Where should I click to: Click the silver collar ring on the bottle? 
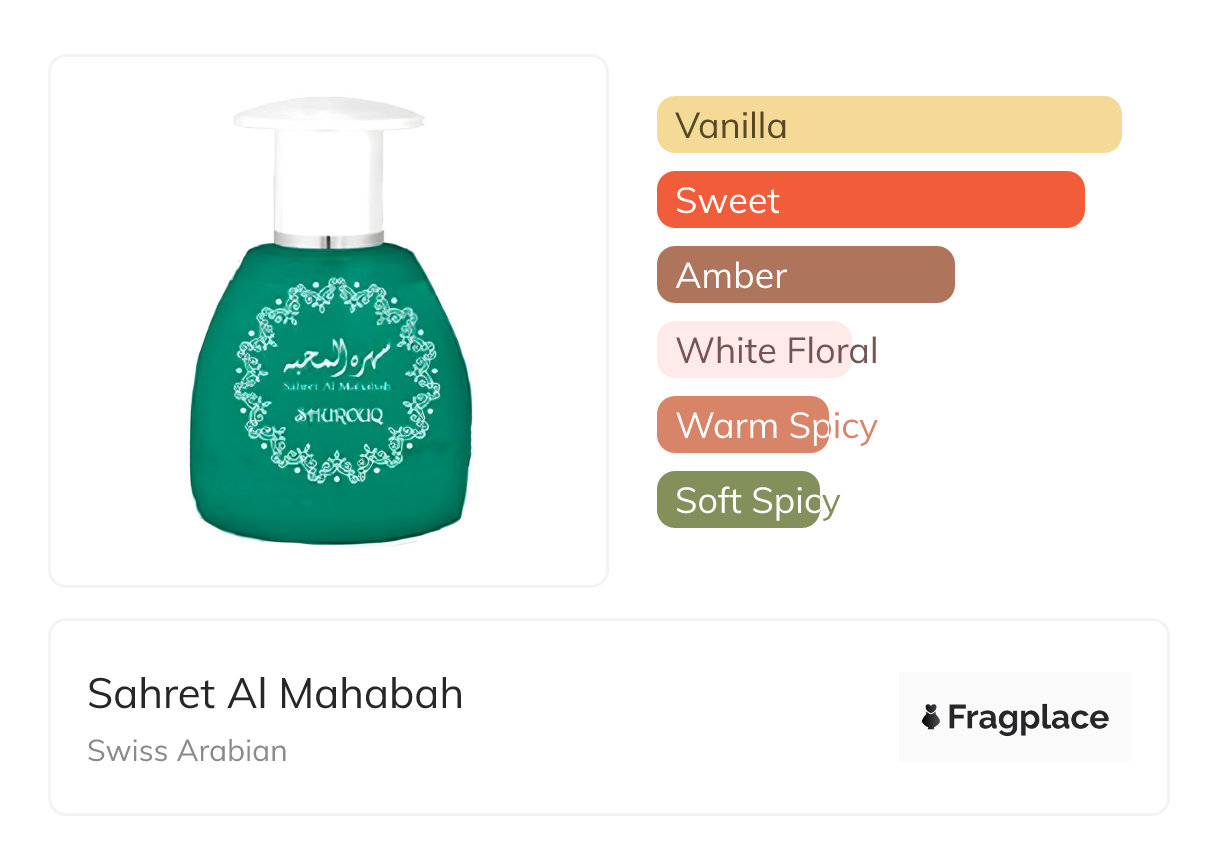(328, 239)
